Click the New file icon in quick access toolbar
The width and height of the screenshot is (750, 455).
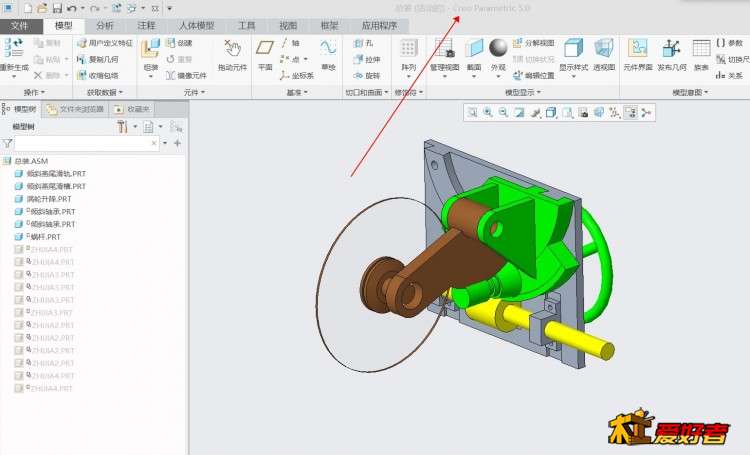pos(28,8)
